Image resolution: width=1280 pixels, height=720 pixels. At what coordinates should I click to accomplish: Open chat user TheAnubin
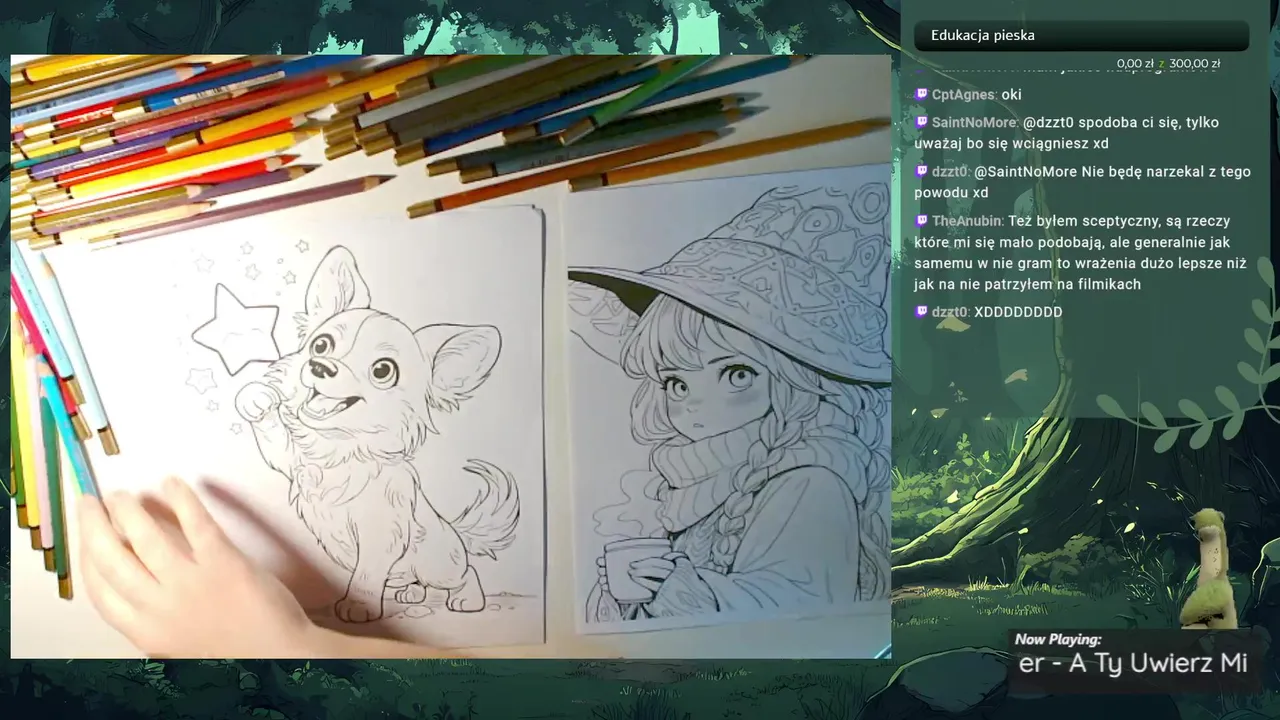[x=968, y=221]
